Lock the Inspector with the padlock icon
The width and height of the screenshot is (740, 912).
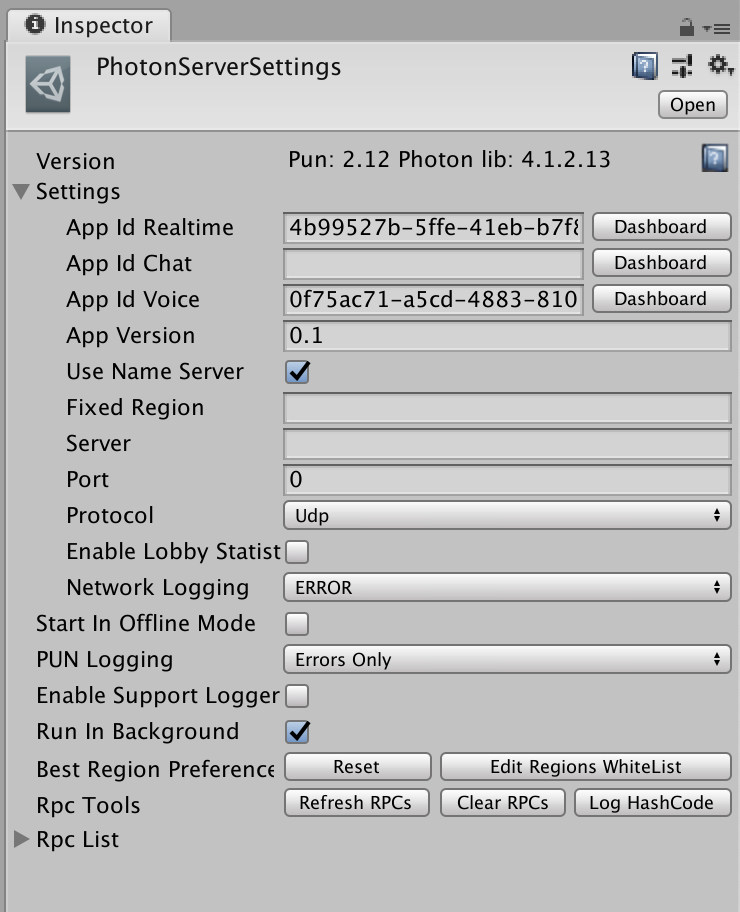[x=686, y=27]
